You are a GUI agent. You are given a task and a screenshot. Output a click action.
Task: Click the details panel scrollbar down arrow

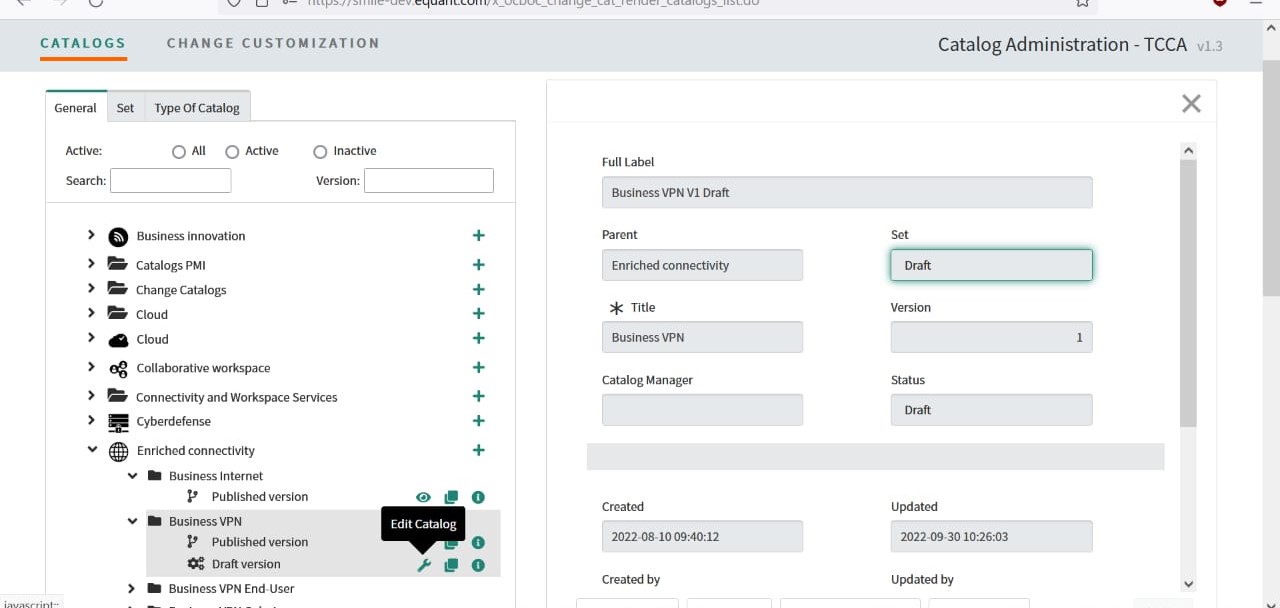(1188, 584)
